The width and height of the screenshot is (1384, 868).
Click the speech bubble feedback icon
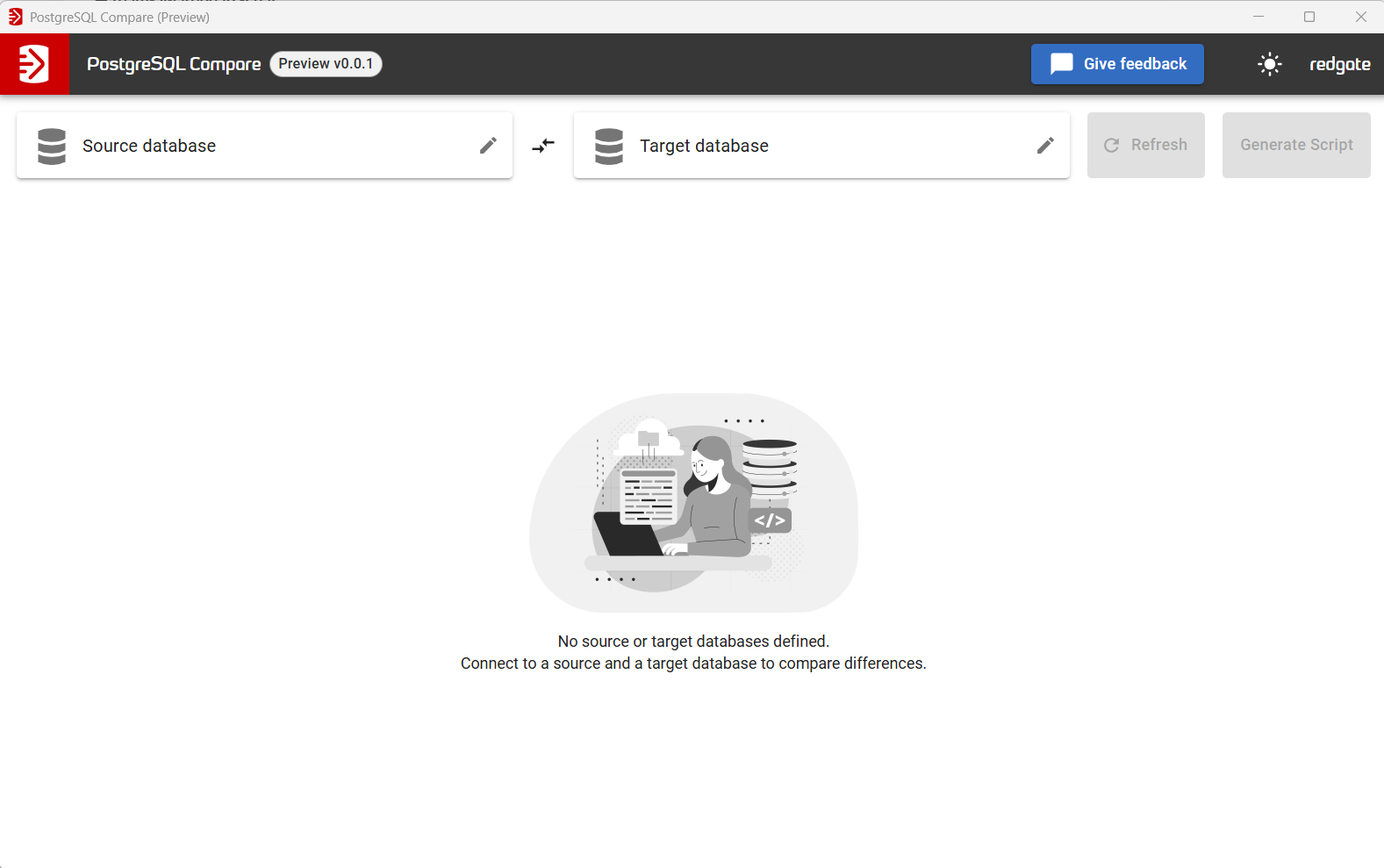pyautogui.click(x=1061, y=64)
